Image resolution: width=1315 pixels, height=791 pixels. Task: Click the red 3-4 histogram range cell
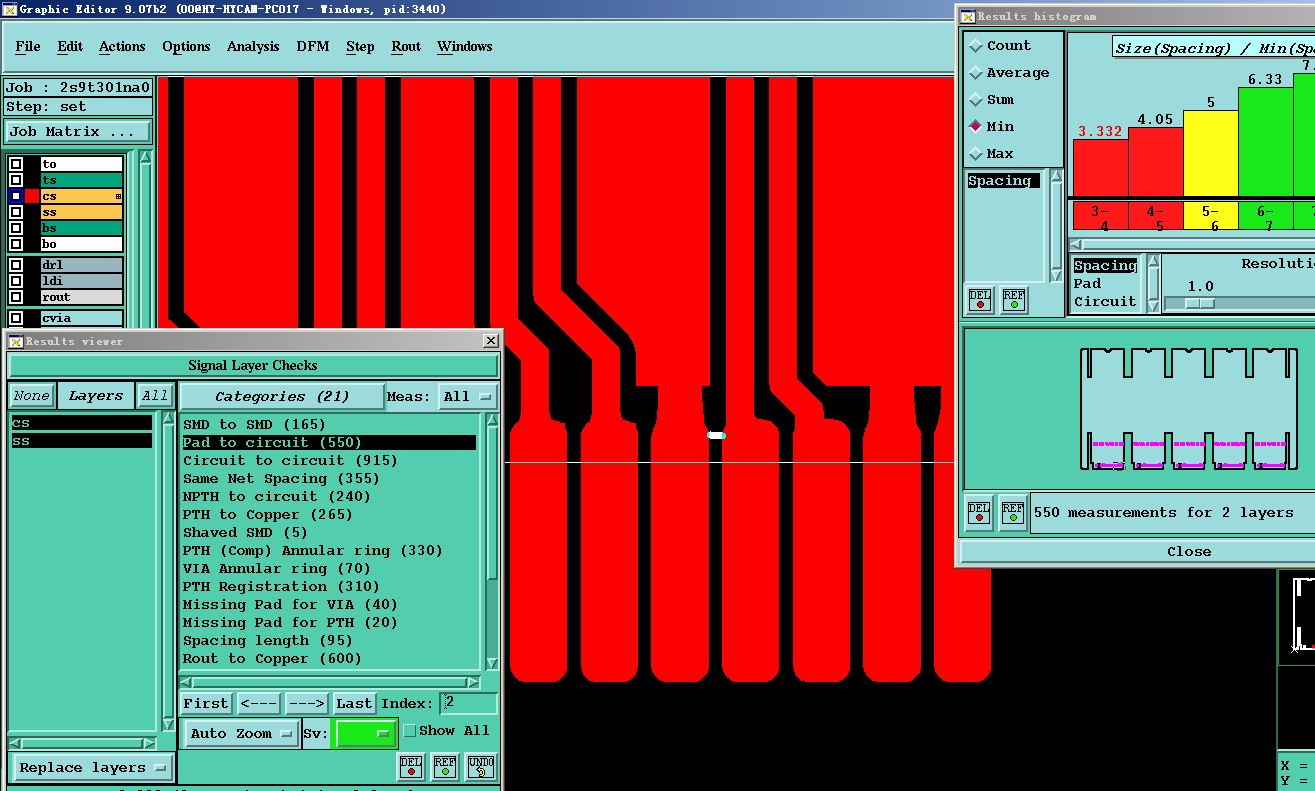point(1100,216)
